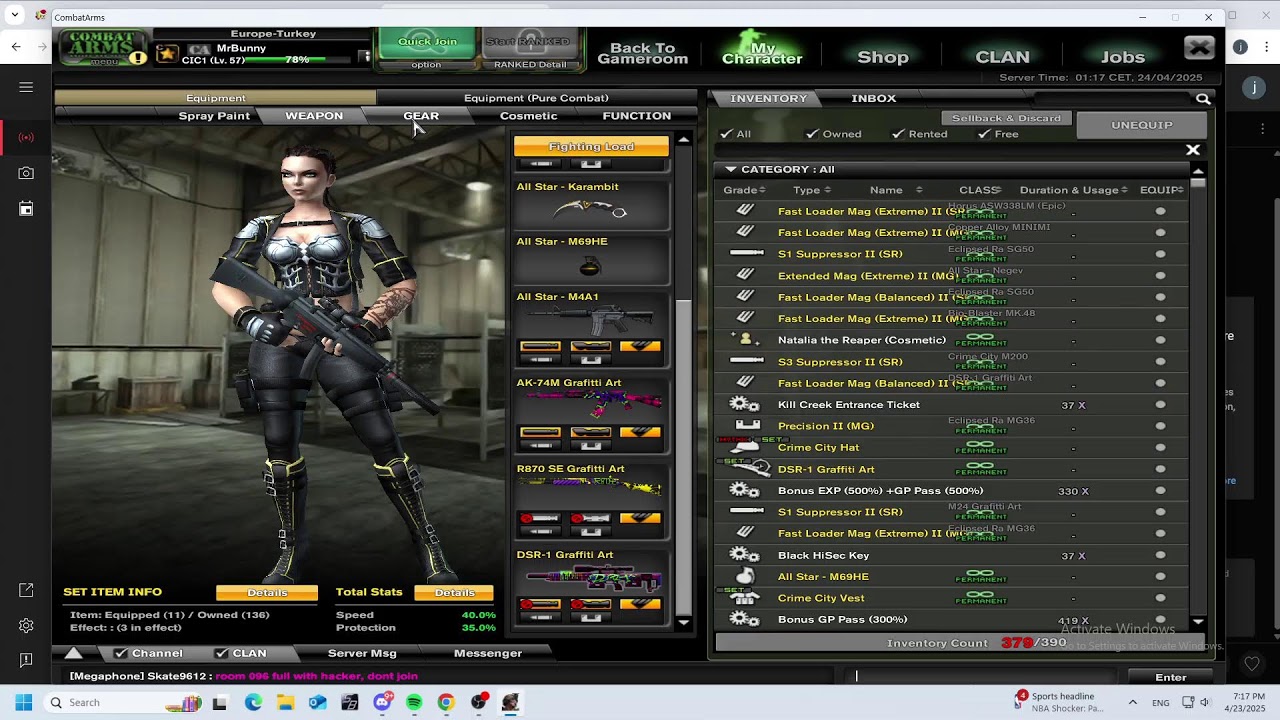Click the UNEQUIP button

1142,125
